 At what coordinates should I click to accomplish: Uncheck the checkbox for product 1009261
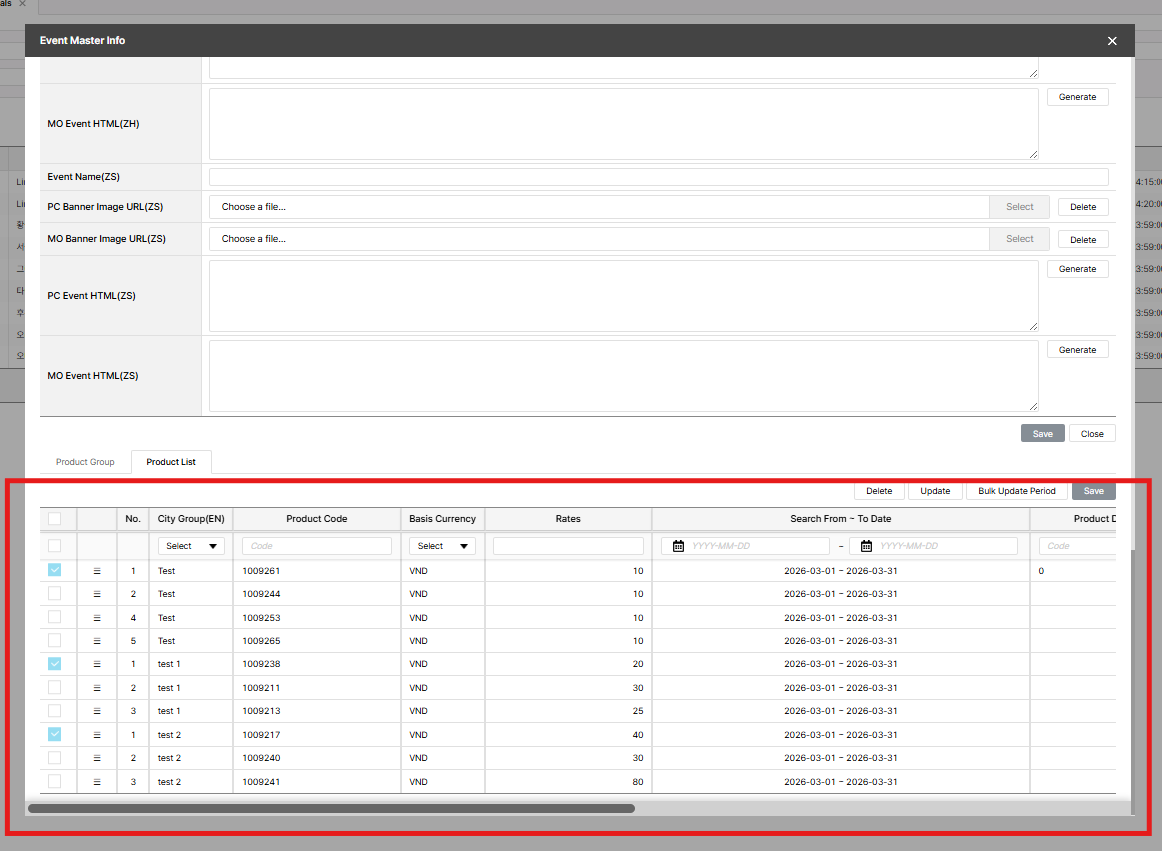tap(54, 570)
